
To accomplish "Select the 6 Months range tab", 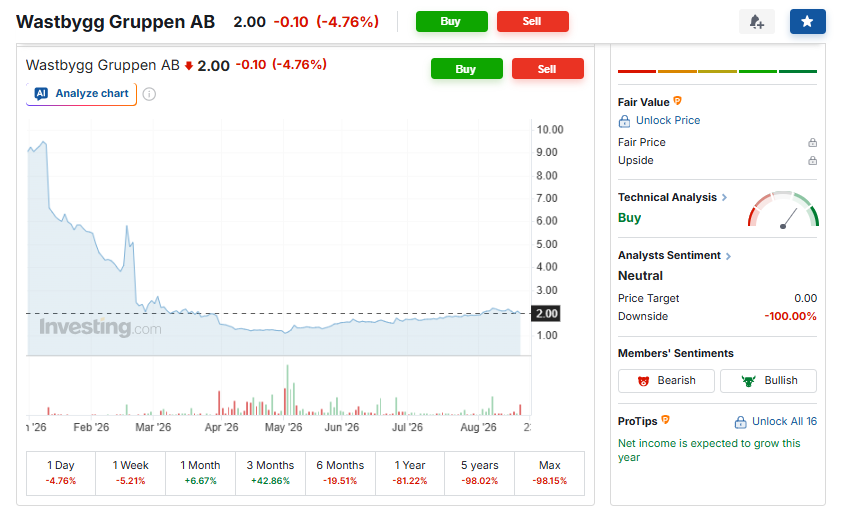I will pos(340,473).
